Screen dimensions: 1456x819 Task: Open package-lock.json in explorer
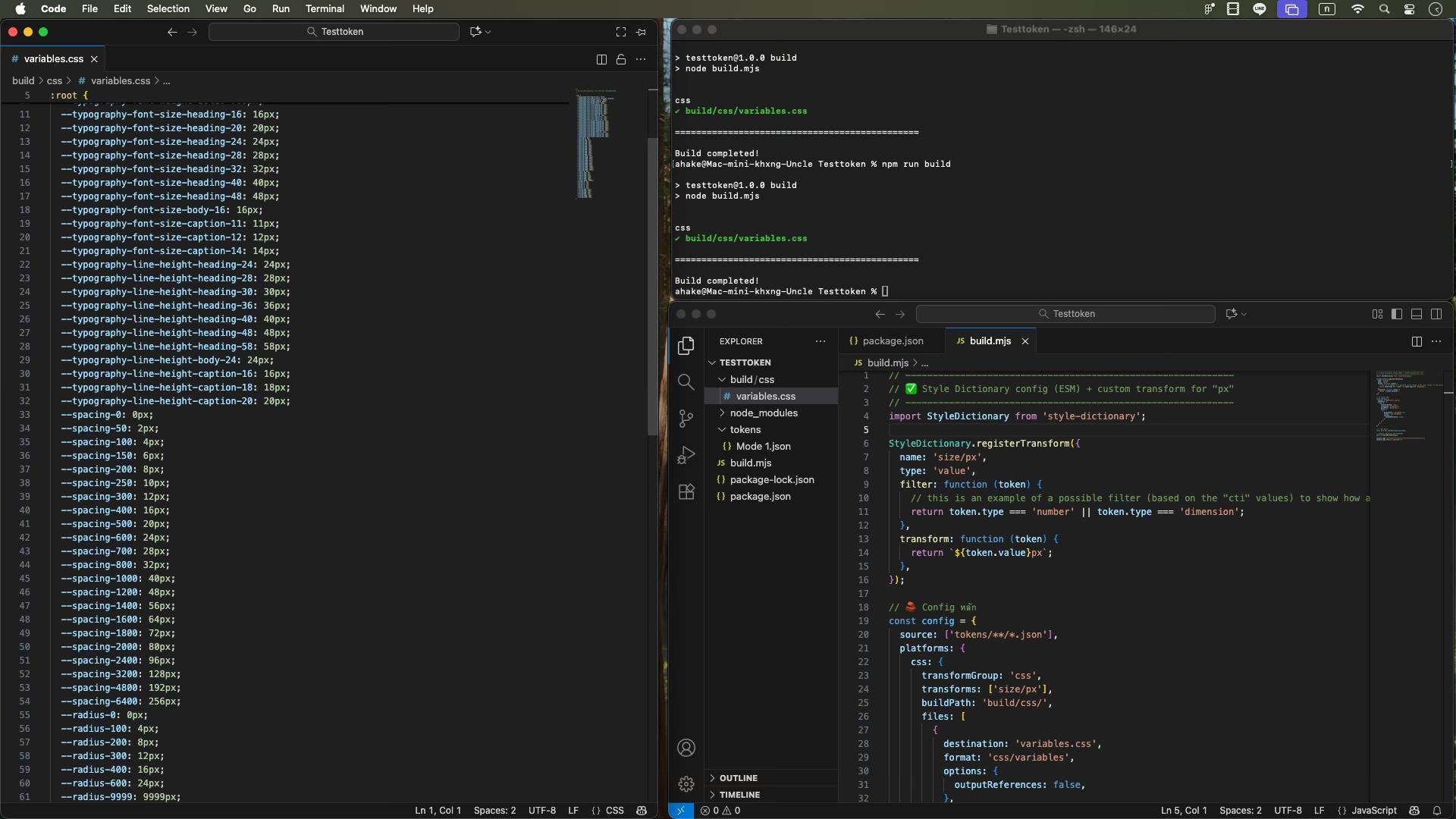pos(771,479)
